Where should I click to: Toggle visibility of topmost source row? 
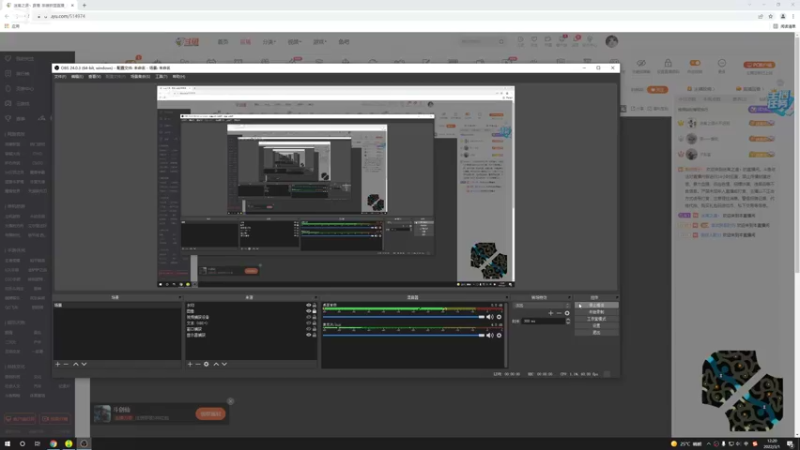(308, 305)
